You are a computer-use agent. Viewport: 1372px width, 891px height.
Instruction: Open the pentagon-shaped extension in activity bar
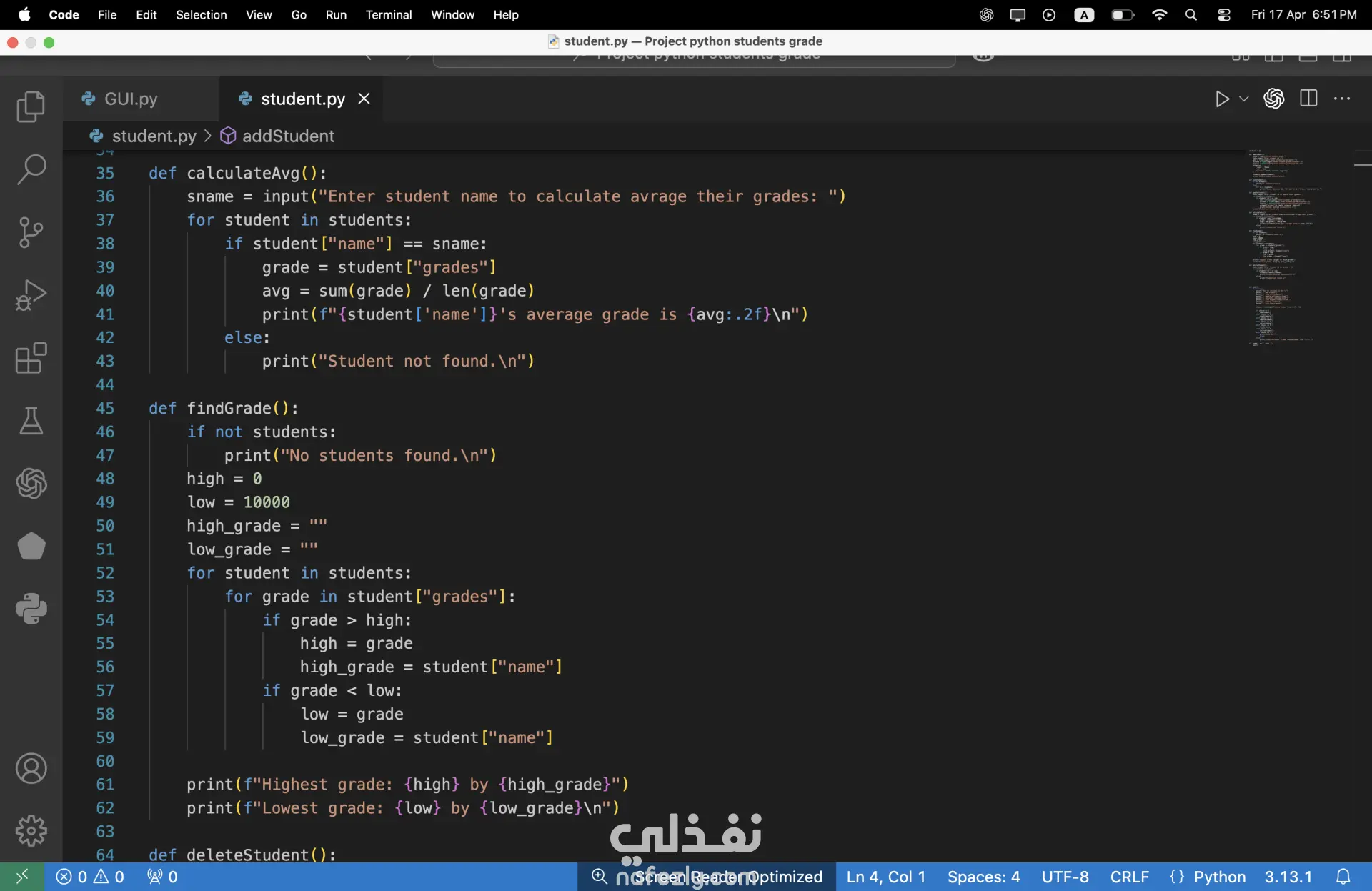[x=31, y=547]
